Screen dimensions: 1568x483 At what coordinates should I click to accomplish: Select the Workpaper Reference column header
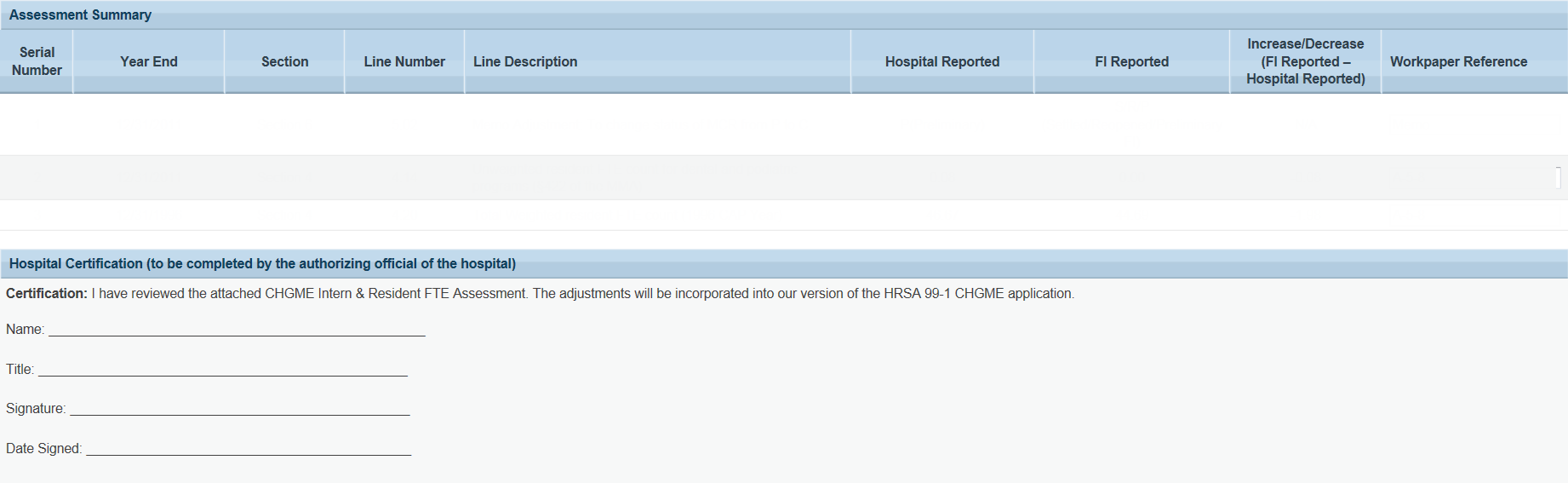[x=1458, y=61]
